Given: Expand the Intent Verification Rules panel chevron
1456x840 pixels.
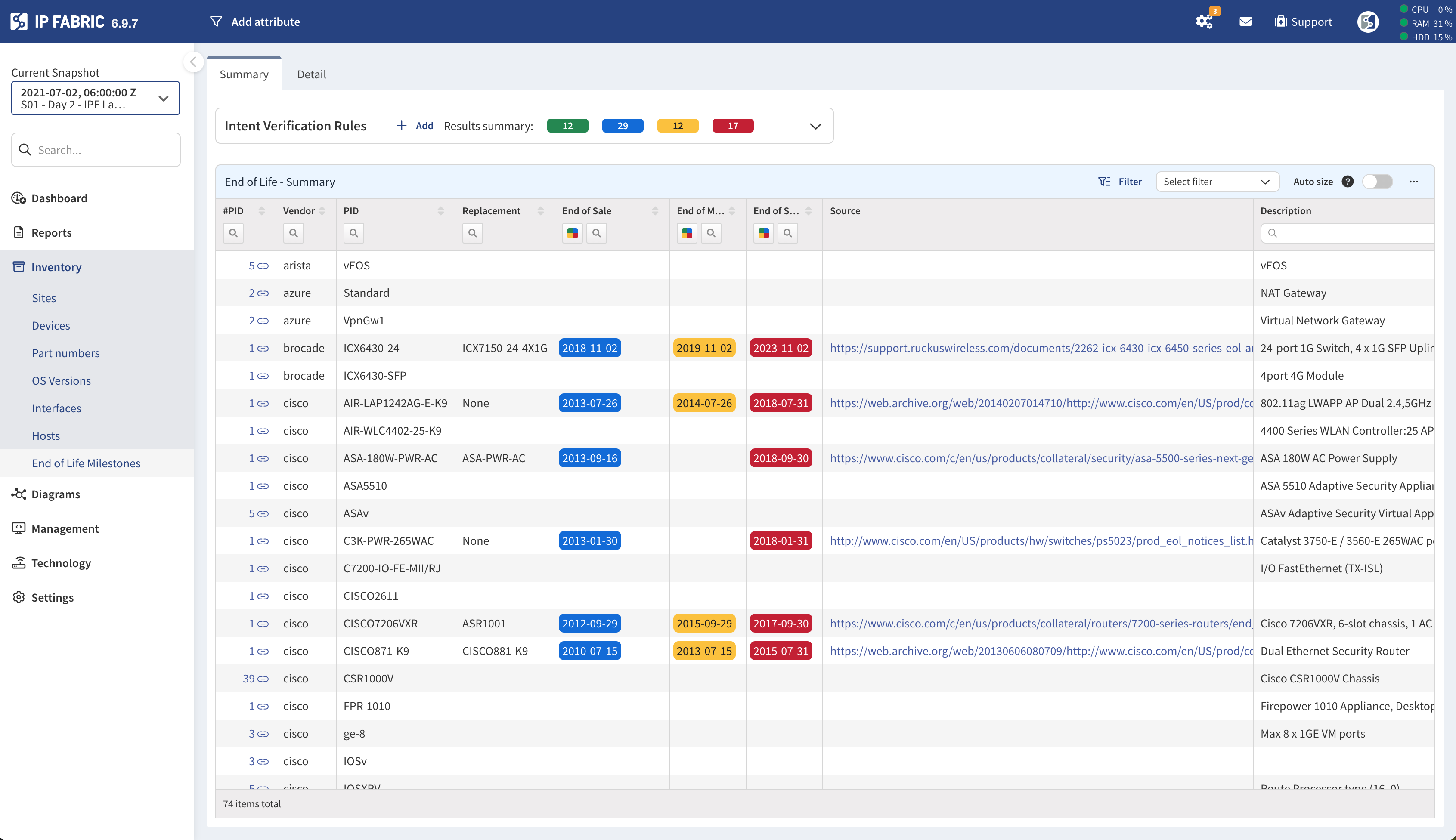Looking at the screenshot, I should pyautogui.click(x=815, y=126).
